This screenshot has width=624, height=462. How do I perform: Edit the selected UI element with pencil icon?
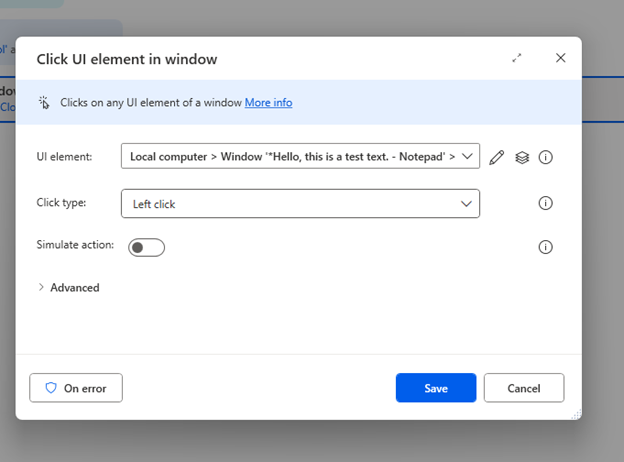(x=497, y=157)
